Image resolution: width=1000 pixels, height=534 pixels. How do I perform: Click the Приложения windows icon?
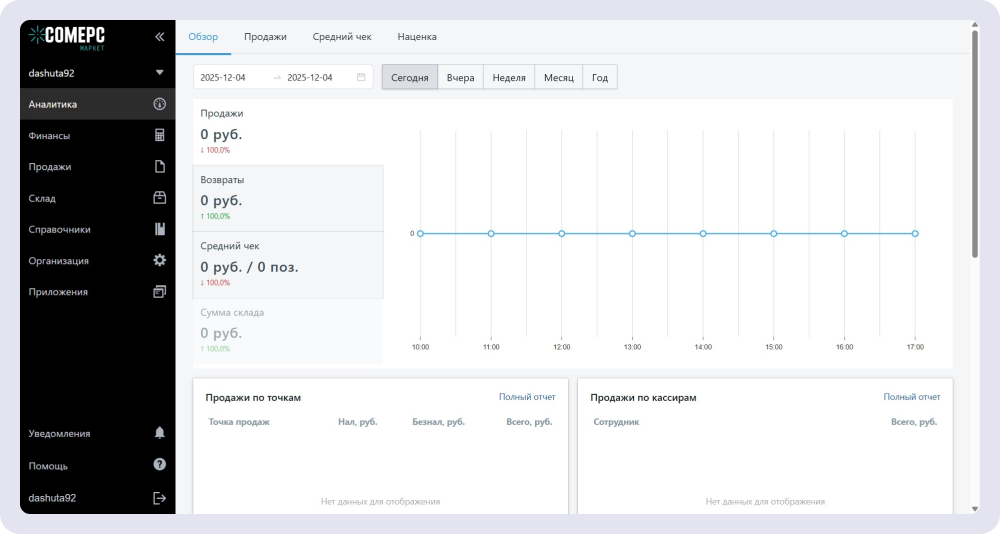coord(159,292)
